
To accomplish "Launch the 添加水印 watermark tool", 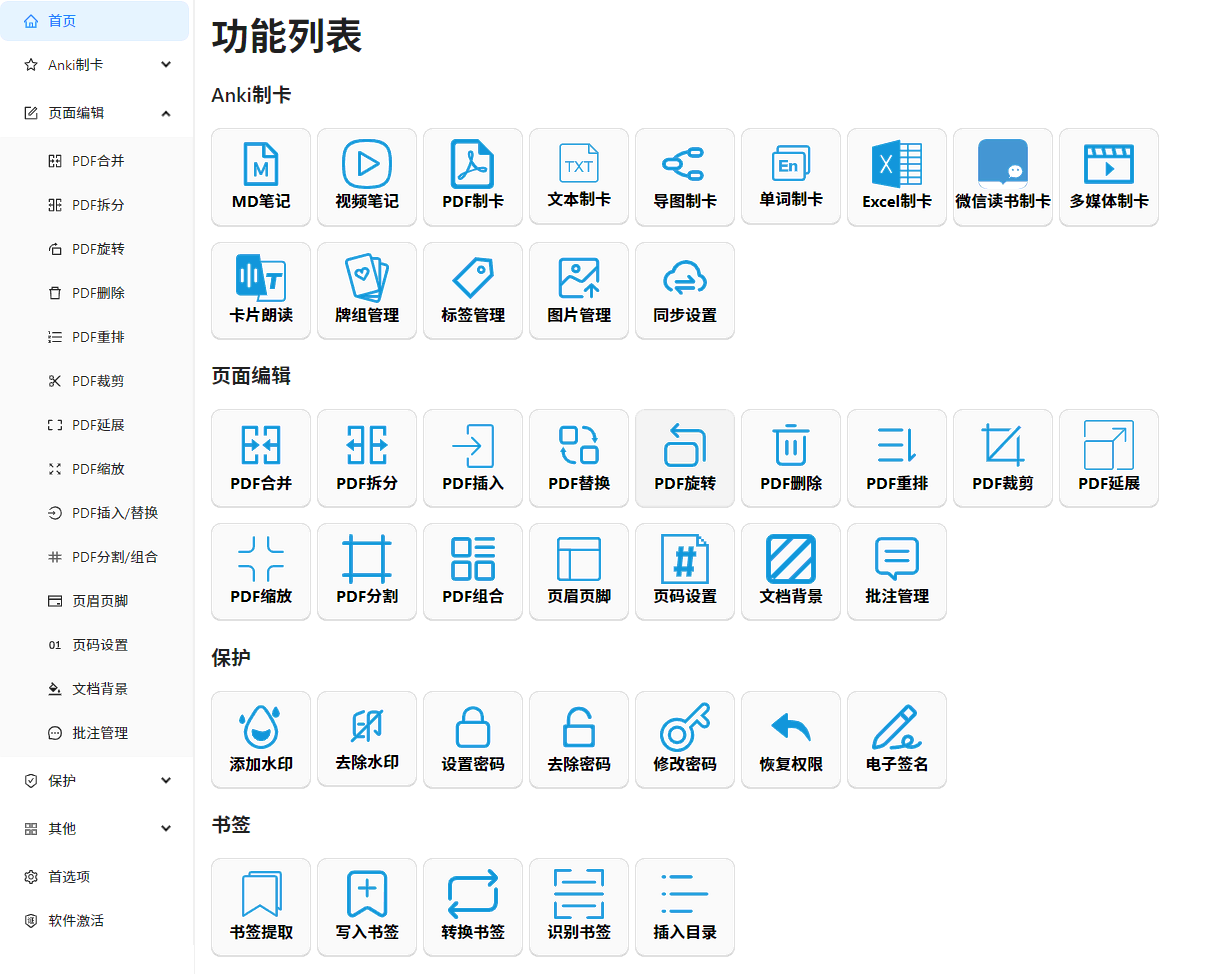I will coord(261,739).
